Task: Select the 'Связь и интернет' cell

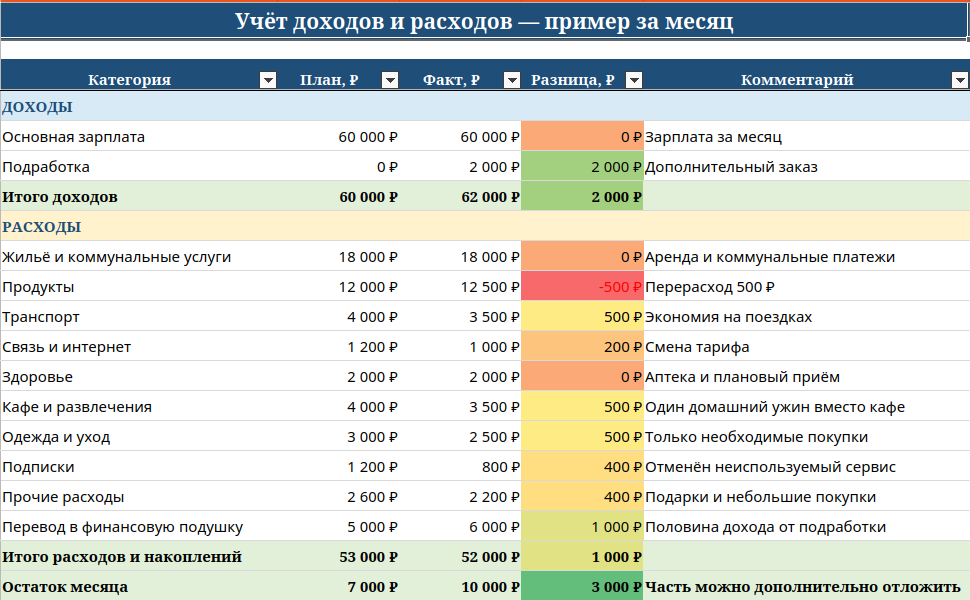Action: (139, 347)
